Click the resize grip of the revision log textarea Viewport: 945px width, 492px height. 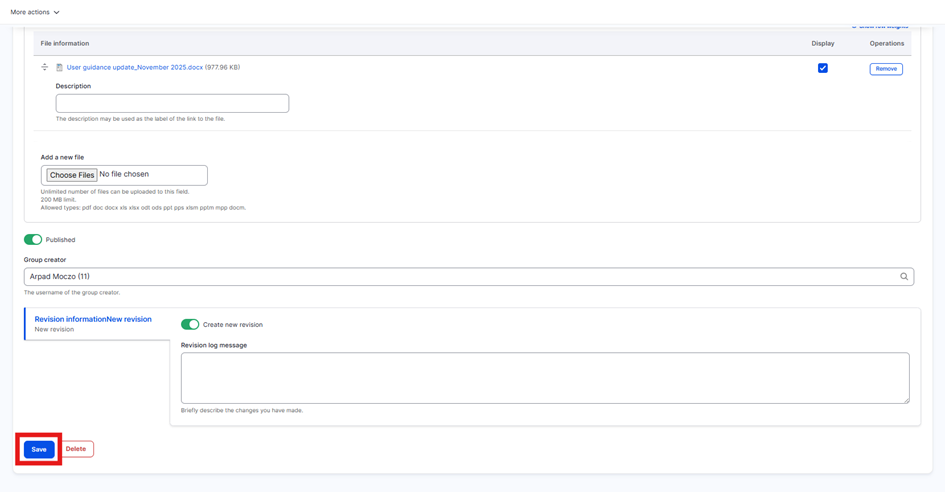point(906,400)
